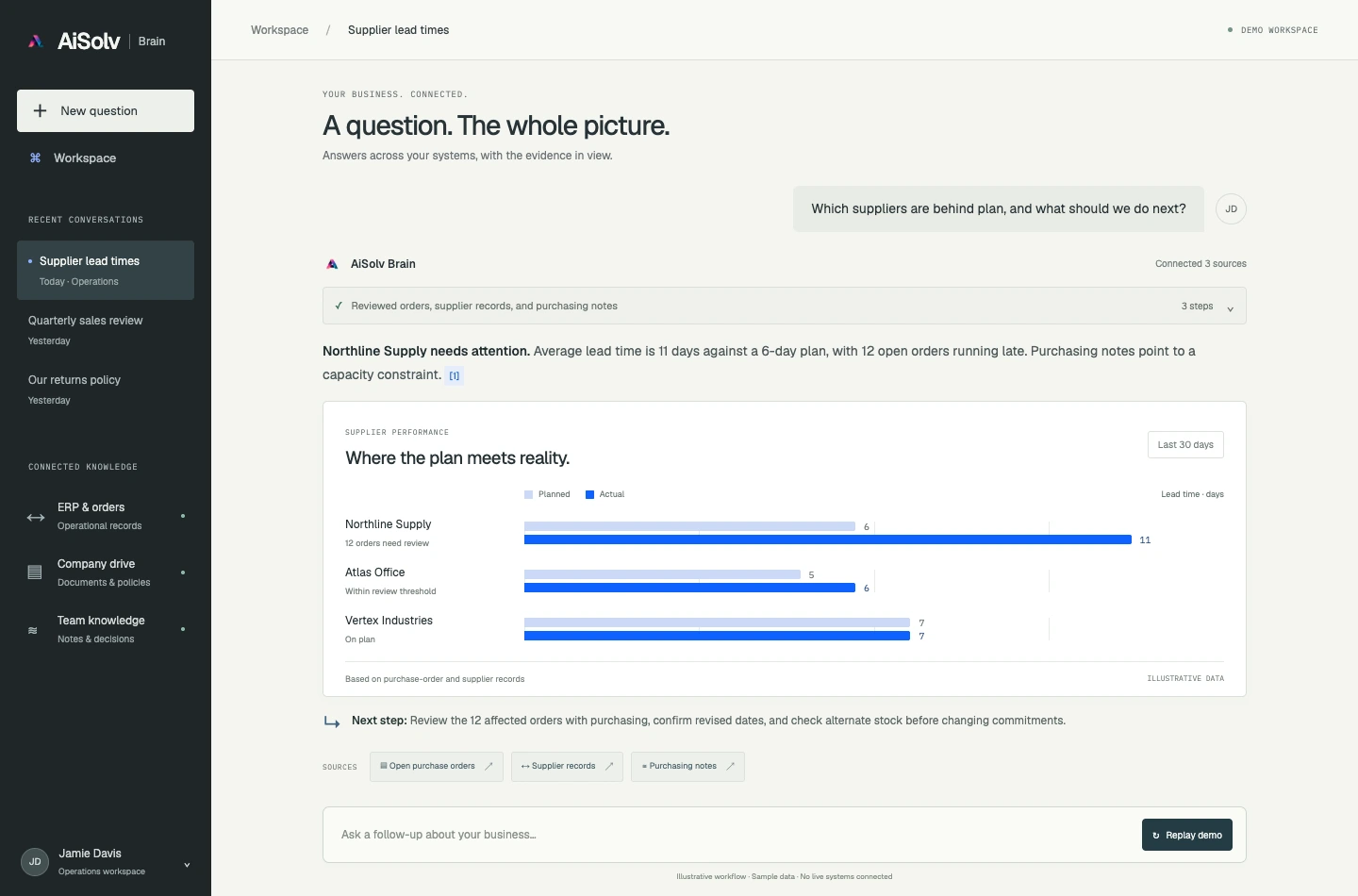Open the arrow icon on Purchasing notes
Image resolution: width=1358 pixels, height=896 pixels.
point(730,766)
